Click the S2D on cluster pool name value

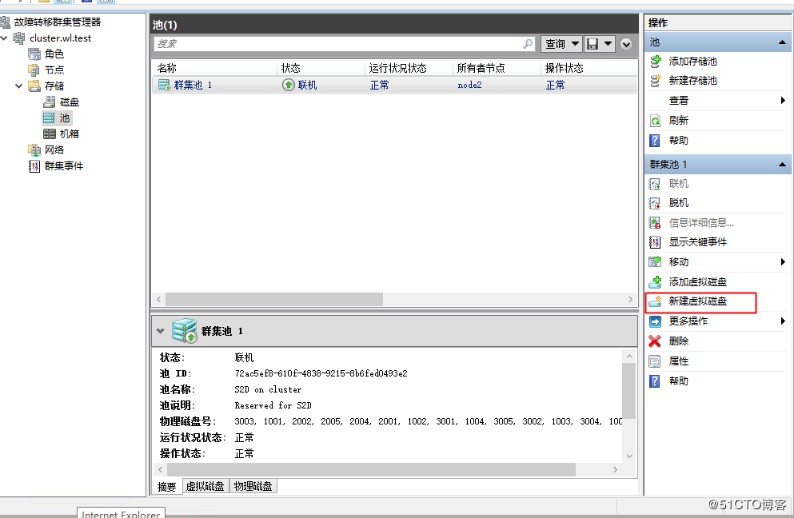[x=268, y=389]
